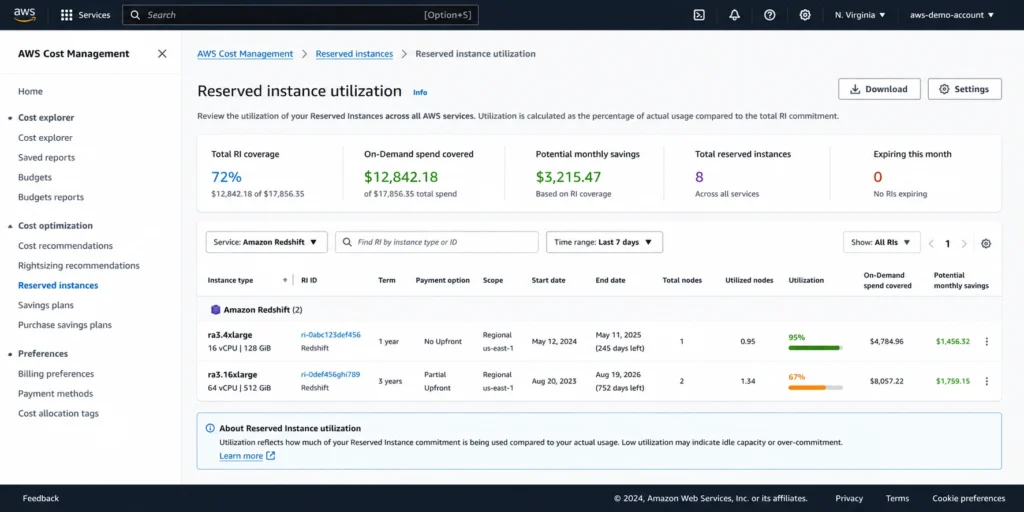The image size is (1024, 512).
Task: Go to previous page arrow
Action: (x=931, y=244)
